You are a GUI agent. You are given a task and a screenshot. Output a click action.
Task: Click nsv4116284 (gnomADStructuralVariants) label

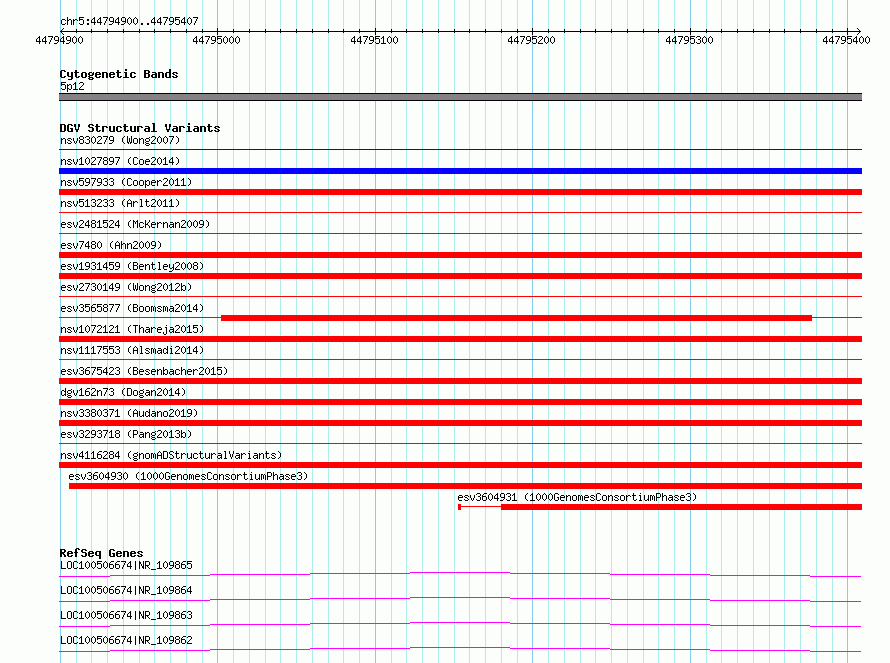pos(171,455)
